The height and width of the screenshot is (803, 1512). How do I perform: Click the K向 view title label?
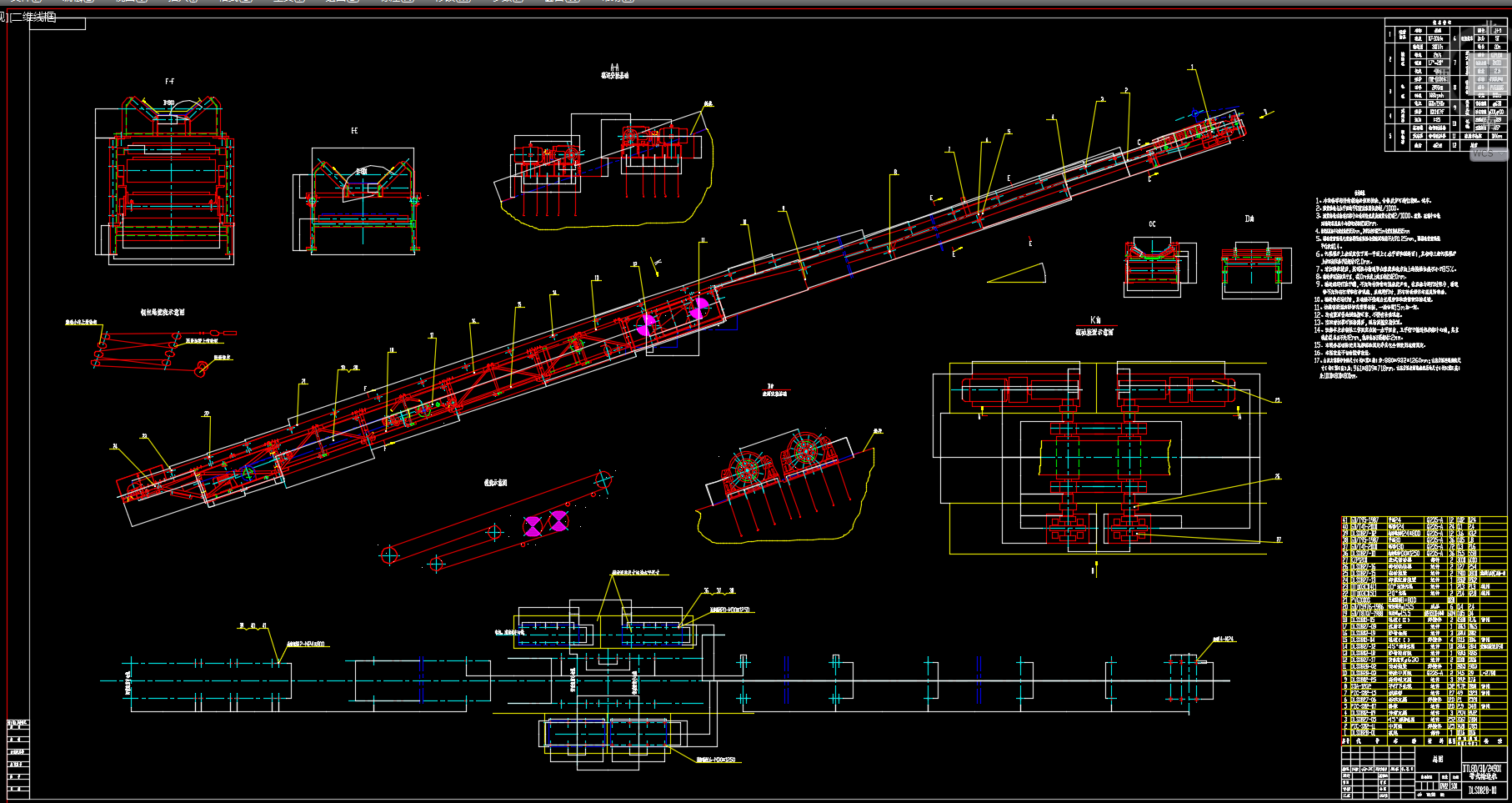pyautogui.click(x=1094, y=320)
